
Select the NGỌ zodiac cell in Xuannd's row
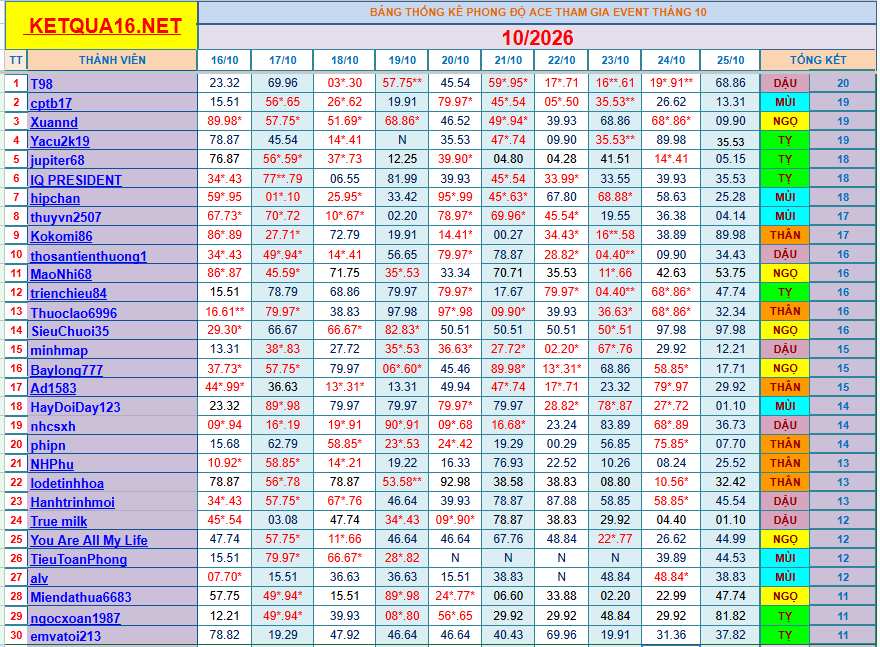[x=785, y=121]
